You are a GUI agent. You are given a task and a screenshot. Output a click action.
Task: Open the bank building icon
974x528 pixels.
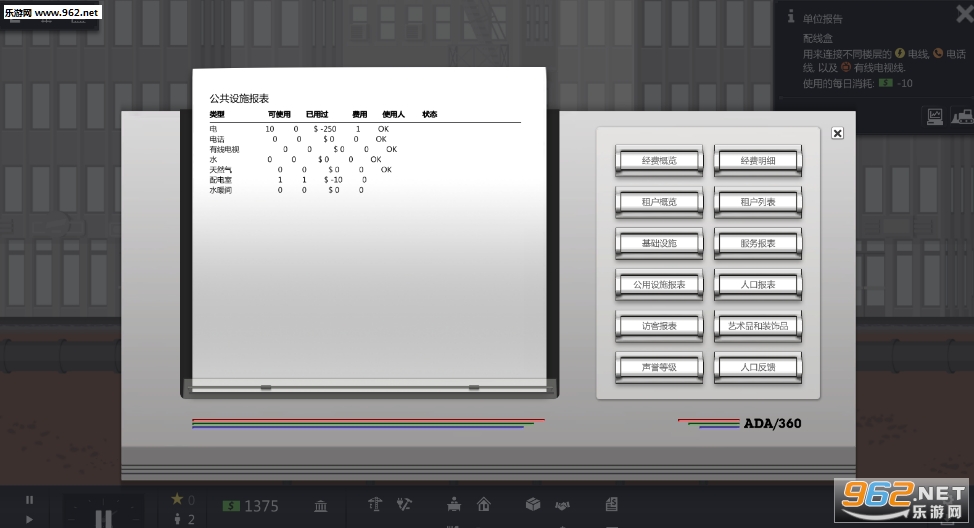pos(321,506)
